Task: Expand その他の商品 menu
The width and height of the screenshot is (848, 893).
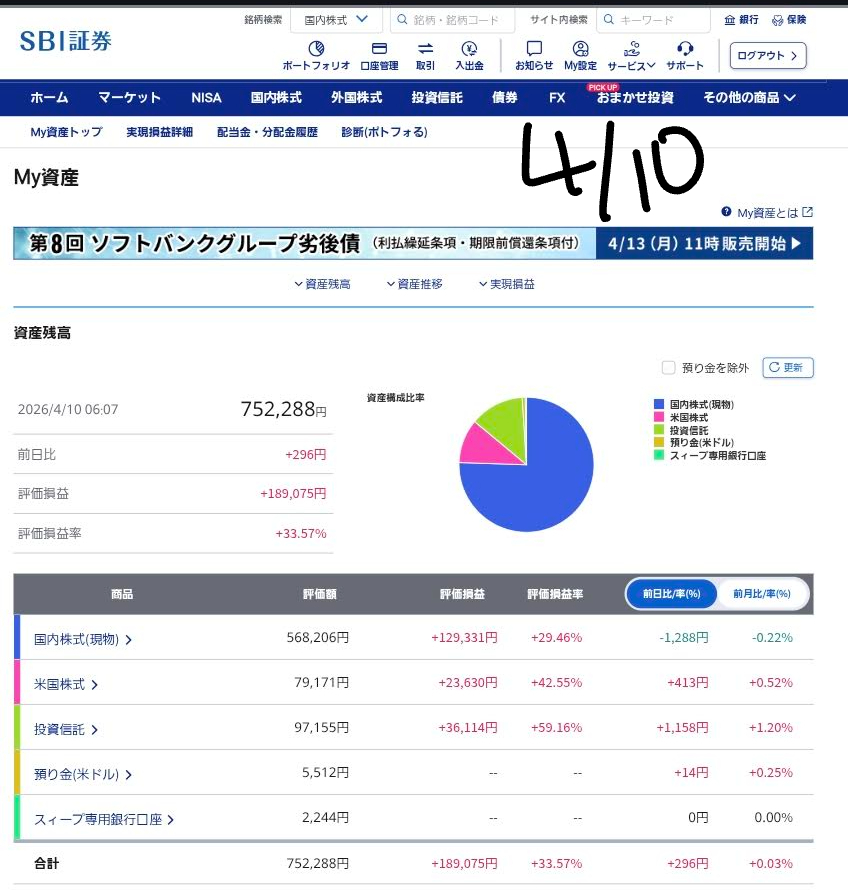Action: point(749,98)
